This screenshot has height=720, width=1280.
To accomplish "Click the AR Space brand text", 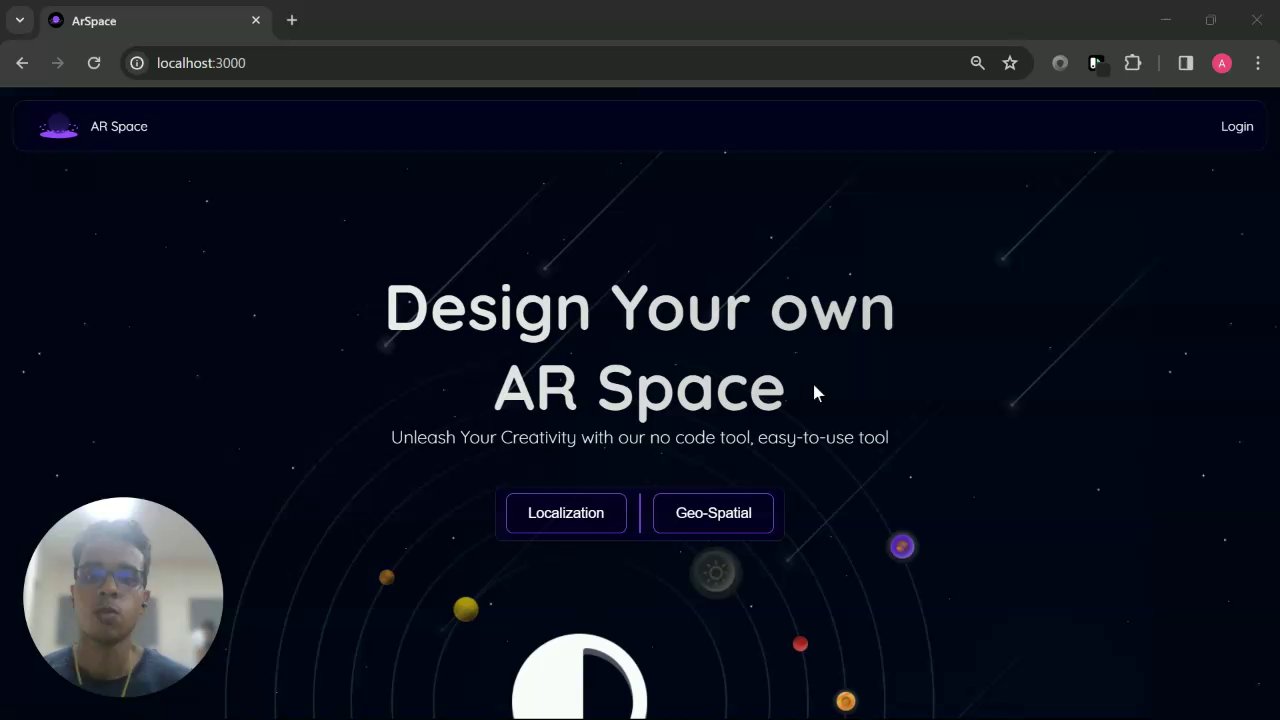I will 119,126.
